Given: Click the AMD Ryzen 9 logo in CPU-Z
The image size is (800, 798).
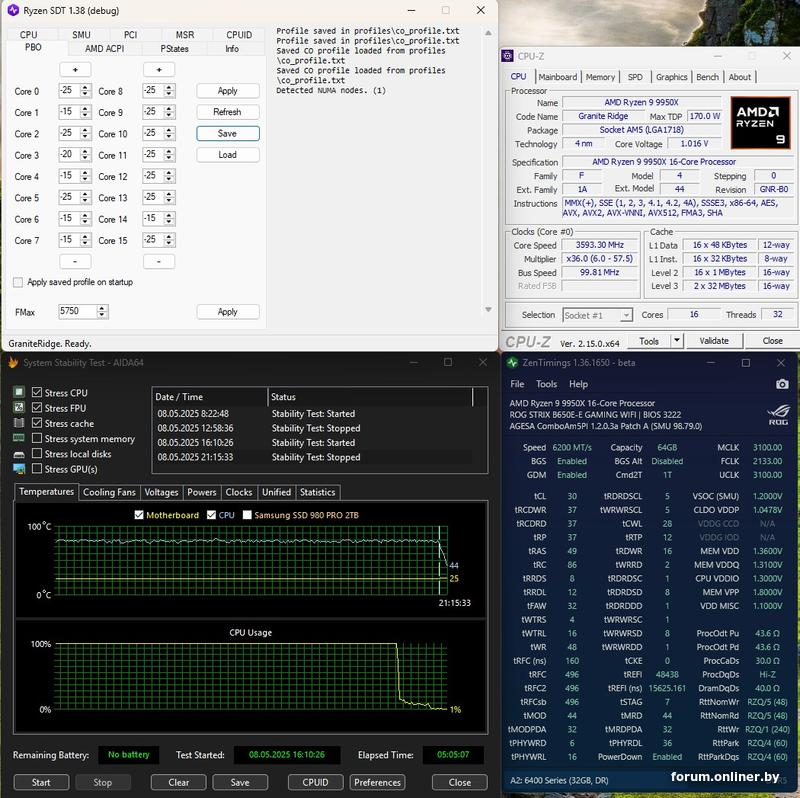Looking at the screenshot, I should point(760,122).
